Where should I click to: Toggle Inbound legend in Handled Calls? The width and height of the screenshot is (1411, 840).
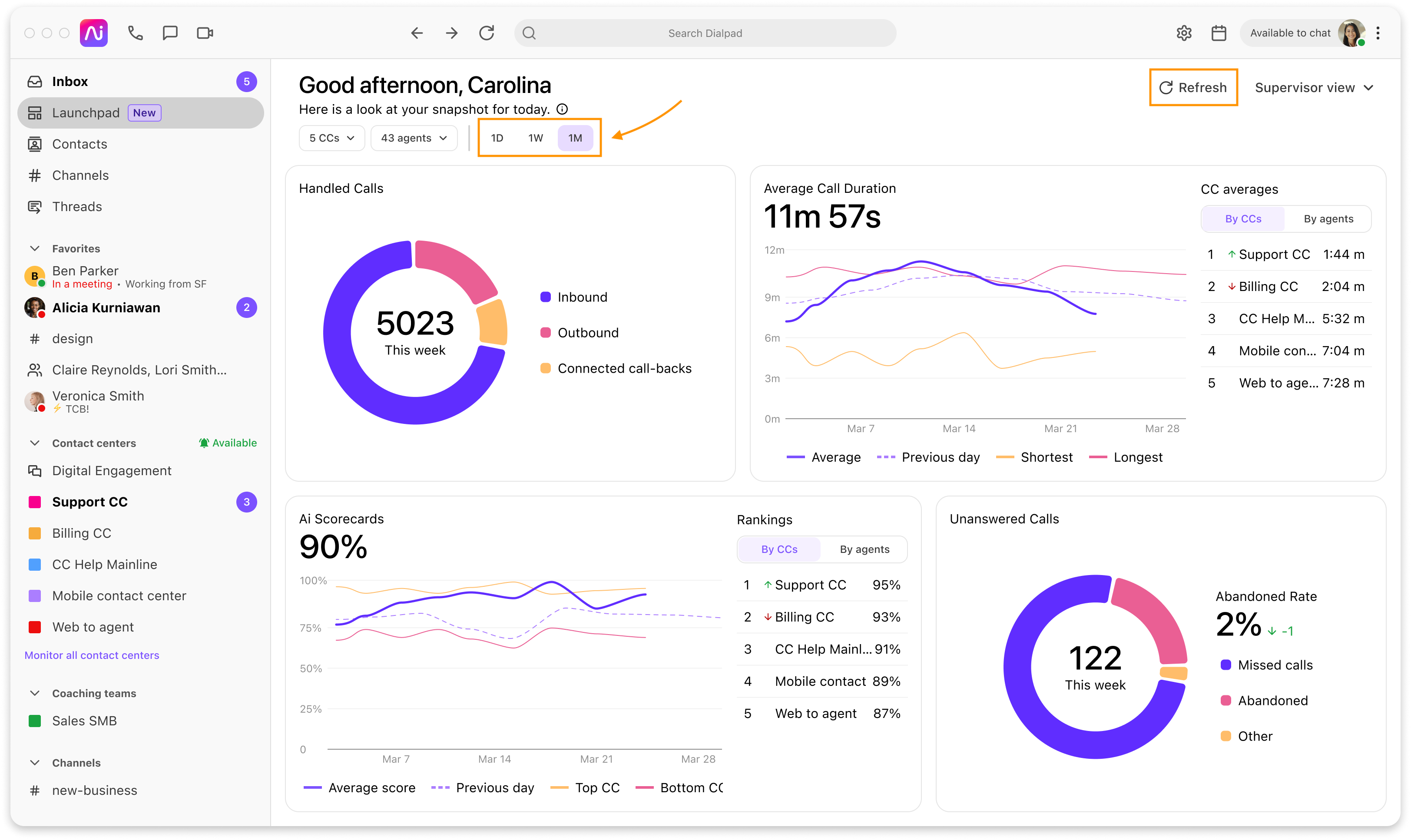(x=573, y=297)
